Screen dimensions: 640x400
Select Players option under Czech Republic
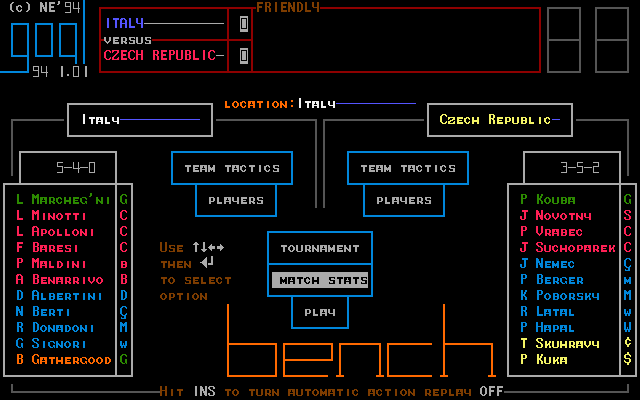click(x=404, y=200)
